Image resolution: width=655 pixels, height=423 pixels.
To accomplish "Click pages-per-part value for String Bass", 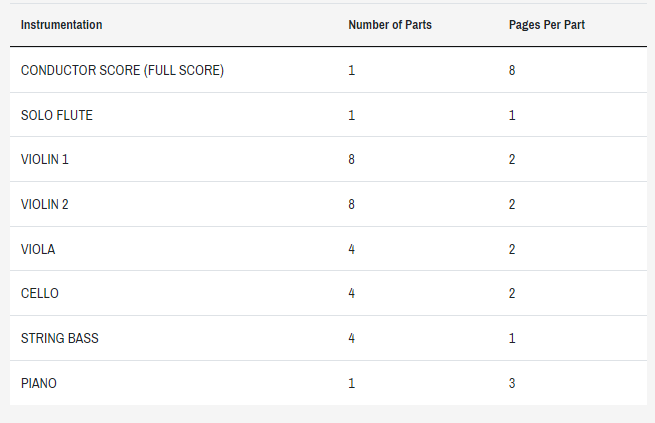I will click(x=512, y=338).
